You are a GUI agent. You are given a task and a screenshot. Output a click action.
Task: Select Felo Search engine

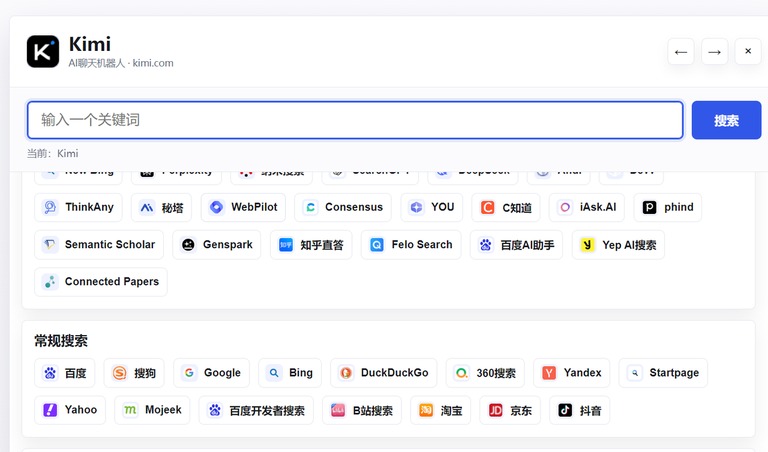(x=411, y=244)
